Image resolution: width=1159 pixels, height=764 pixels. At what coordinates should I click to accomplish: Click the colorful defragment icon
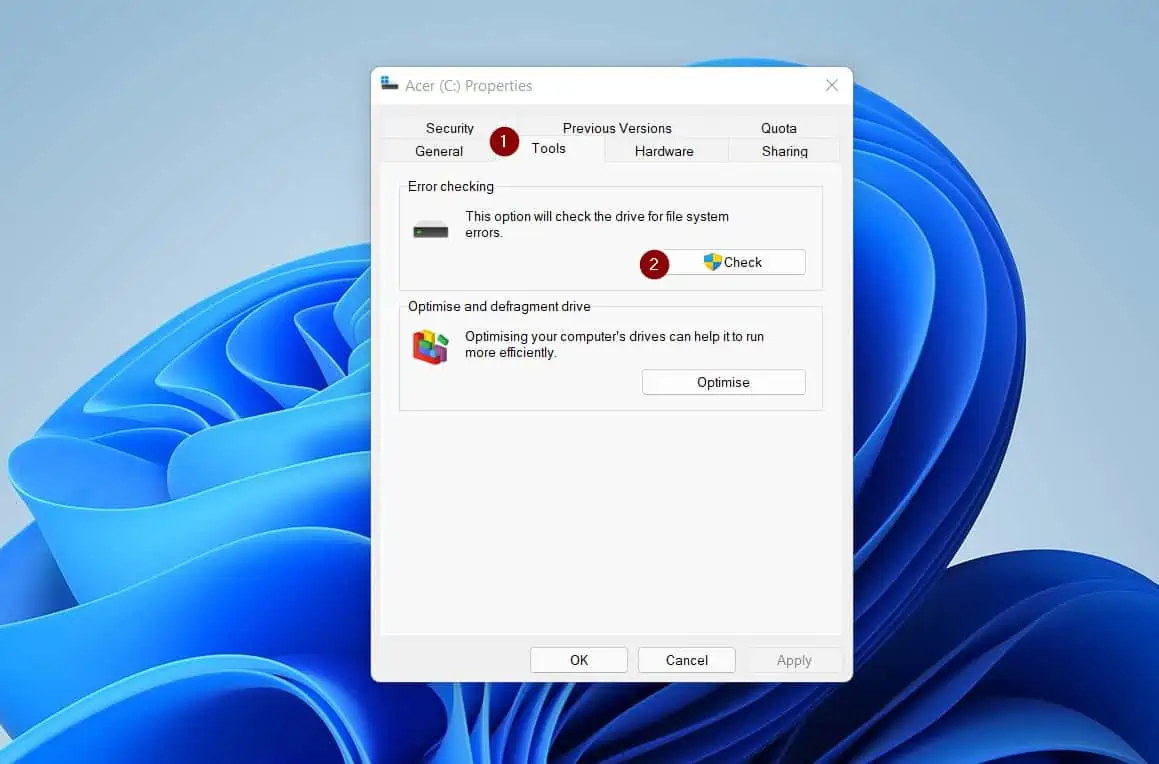click(430, 346)
